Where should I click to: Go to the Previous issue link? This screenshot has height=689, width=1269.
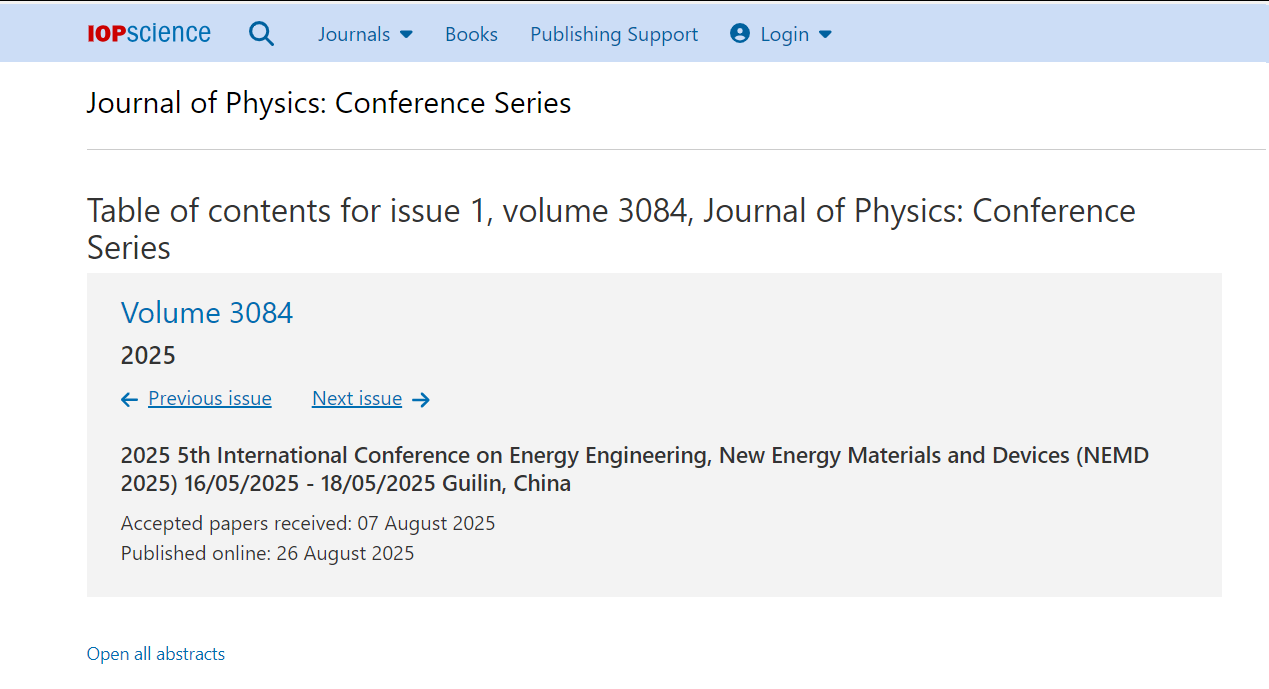(x=210, y=398)
